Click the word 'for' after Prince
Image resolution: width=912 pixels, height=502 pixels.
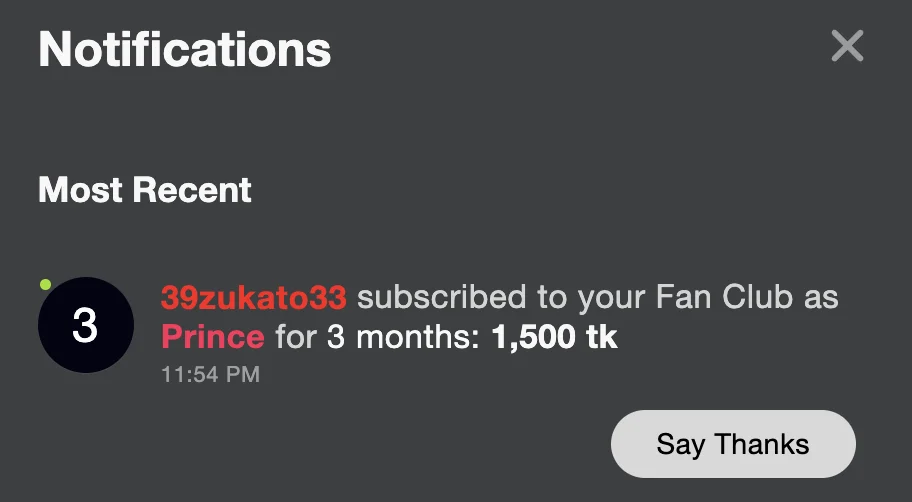[296, 337]
